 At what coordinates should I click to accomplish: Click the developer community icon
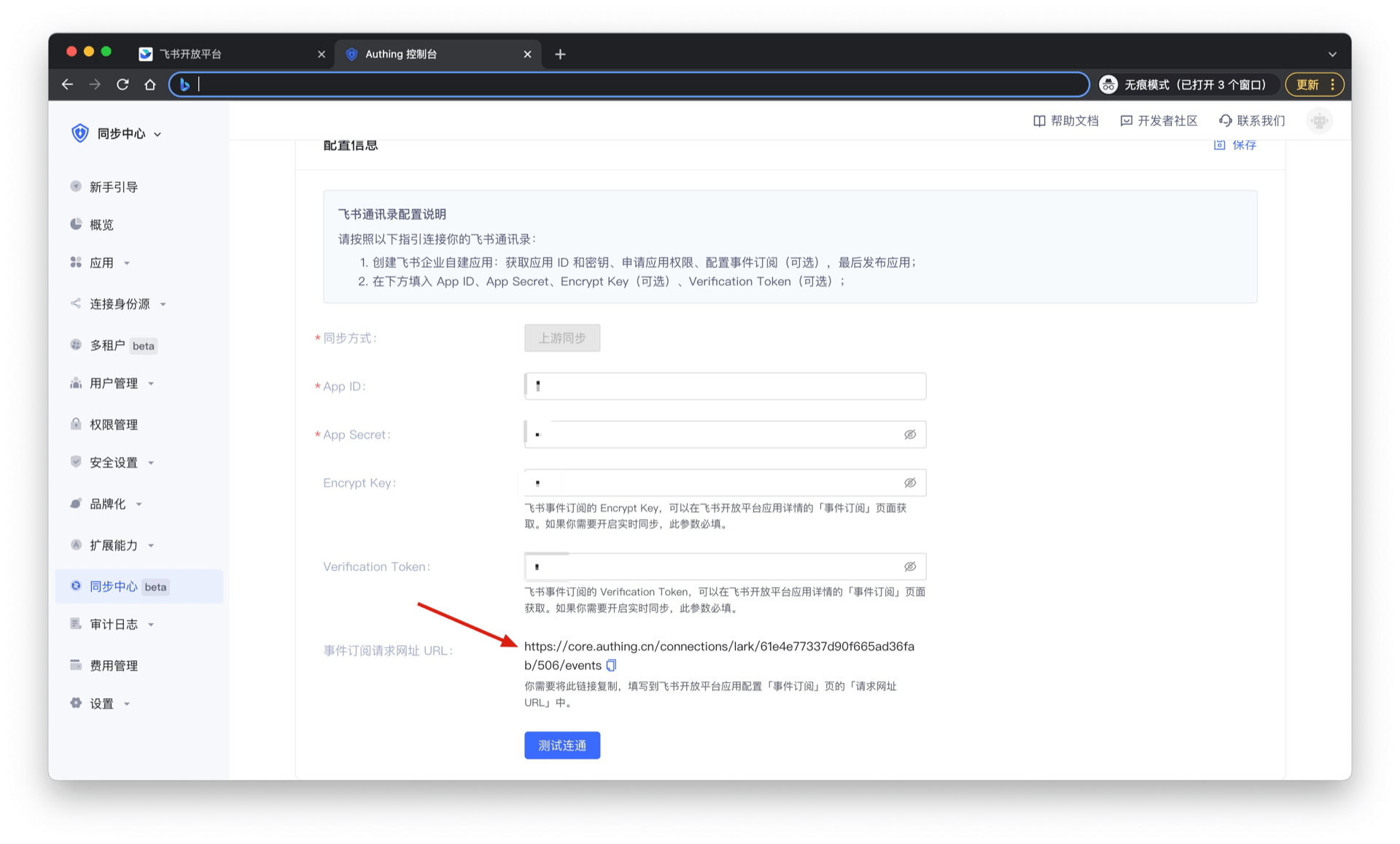tap(1126, 121)
